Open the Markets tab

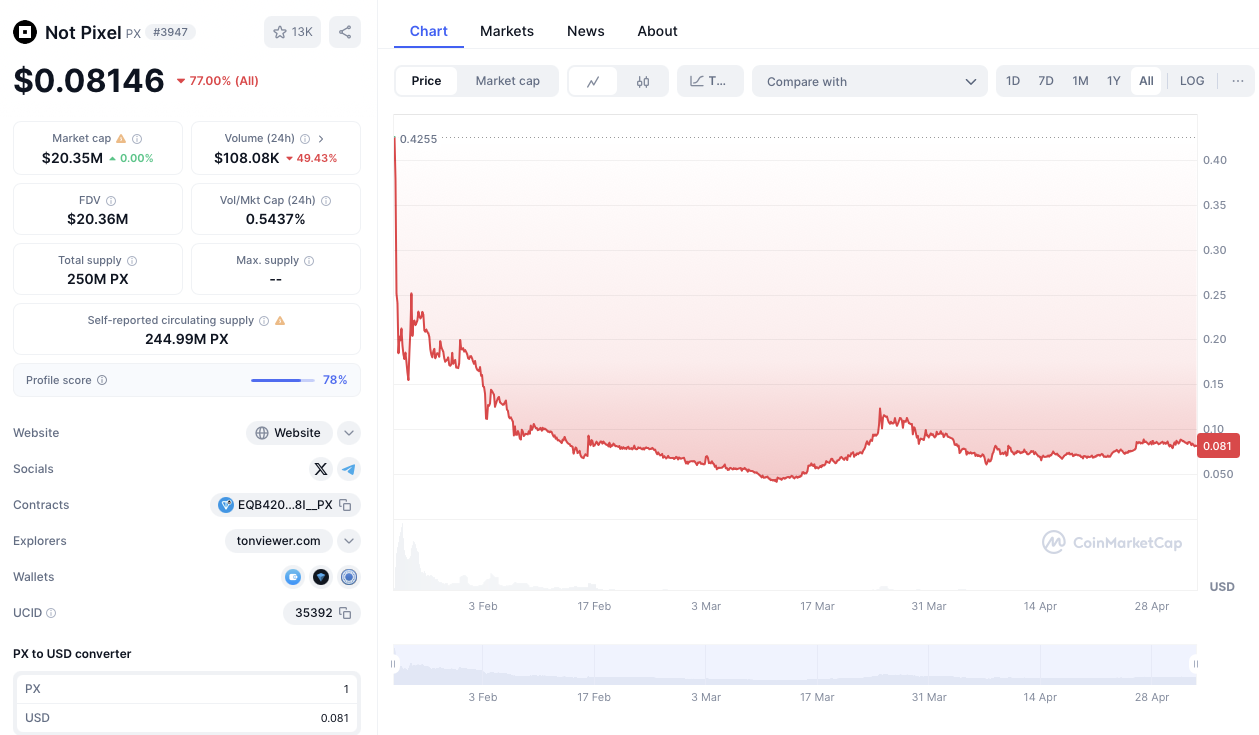point(507,31)
